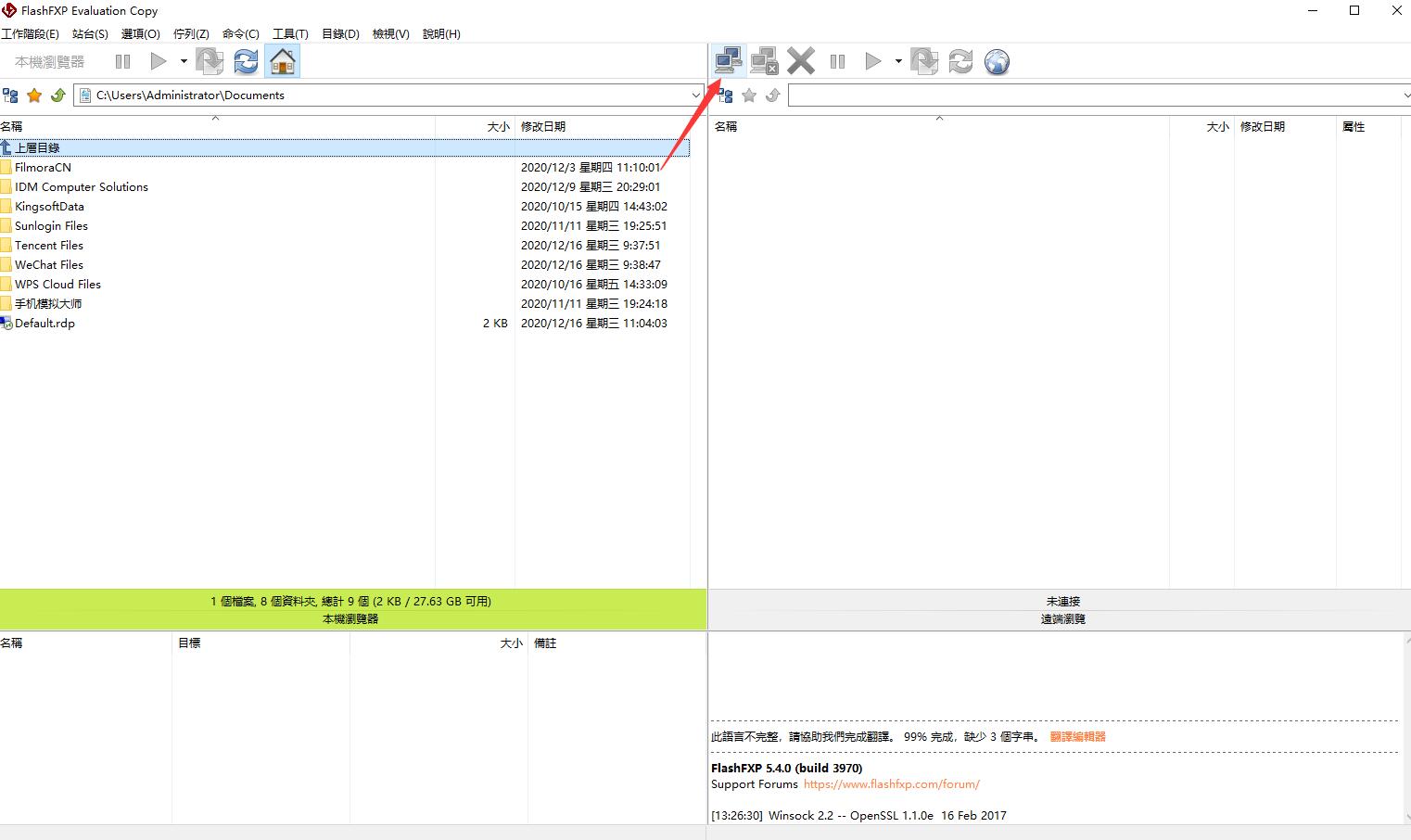
Task: Sort remote list by 名稱 column
Action: click(x=939, y=126)
